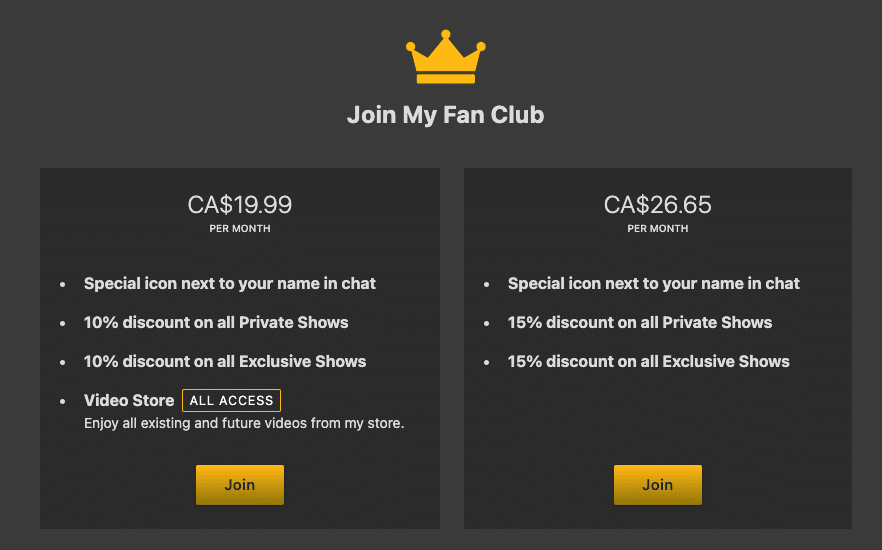The height and width of the screenshot is (550, 882).
Task: Click the ALL ACCESS badge
Action: pos(231,400)
